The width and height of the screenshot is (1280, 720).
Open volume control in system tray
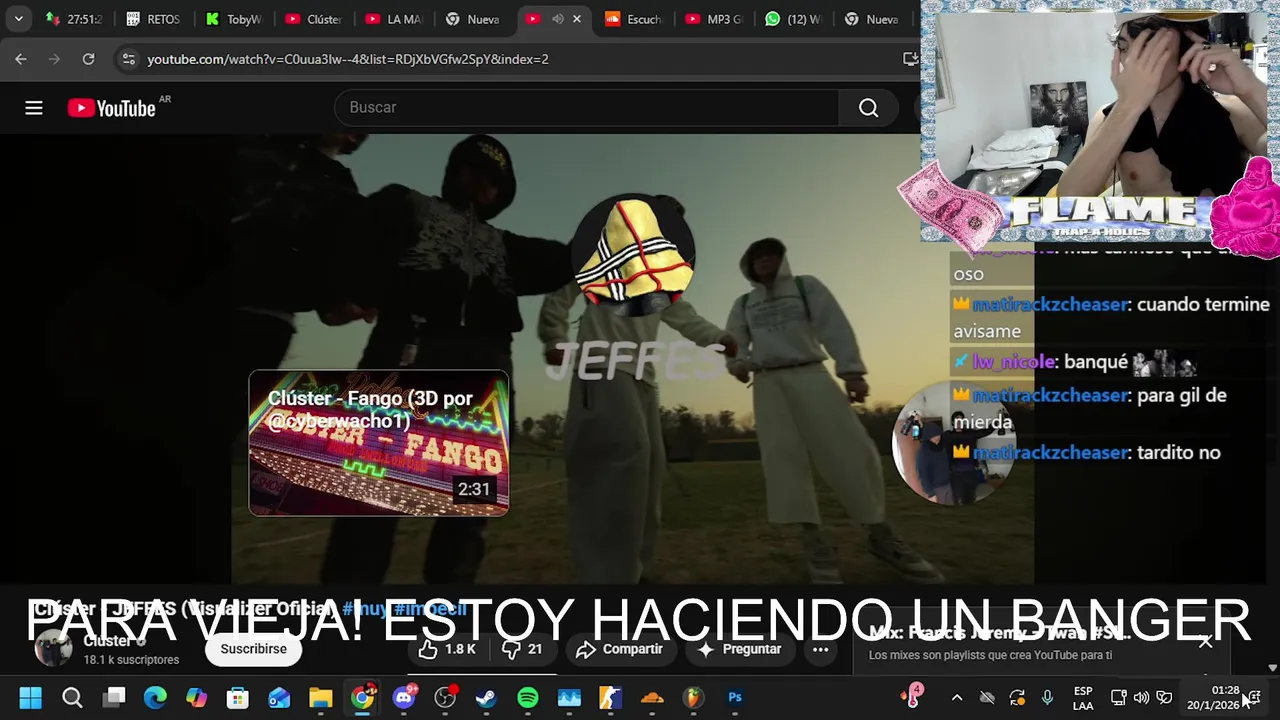1141,698
